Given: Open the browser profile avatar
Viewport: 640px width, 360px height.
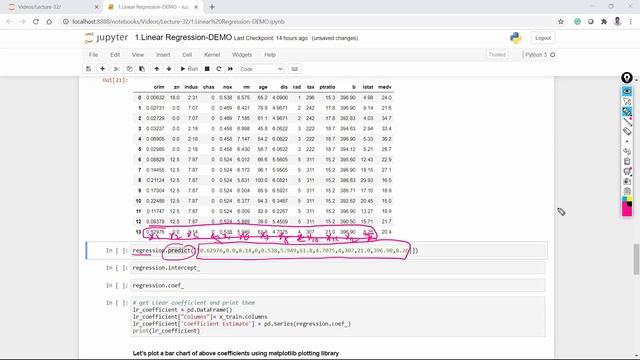Looking at the screenshot, I should (618, 22).
